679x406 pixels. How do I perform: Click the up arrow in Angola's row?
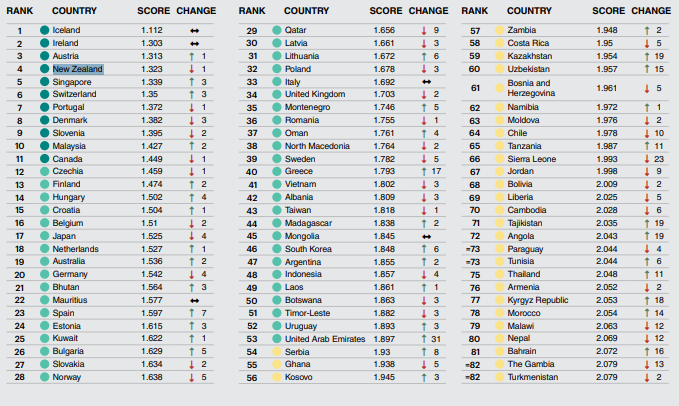pyautogui.click(x=647, y=236)
